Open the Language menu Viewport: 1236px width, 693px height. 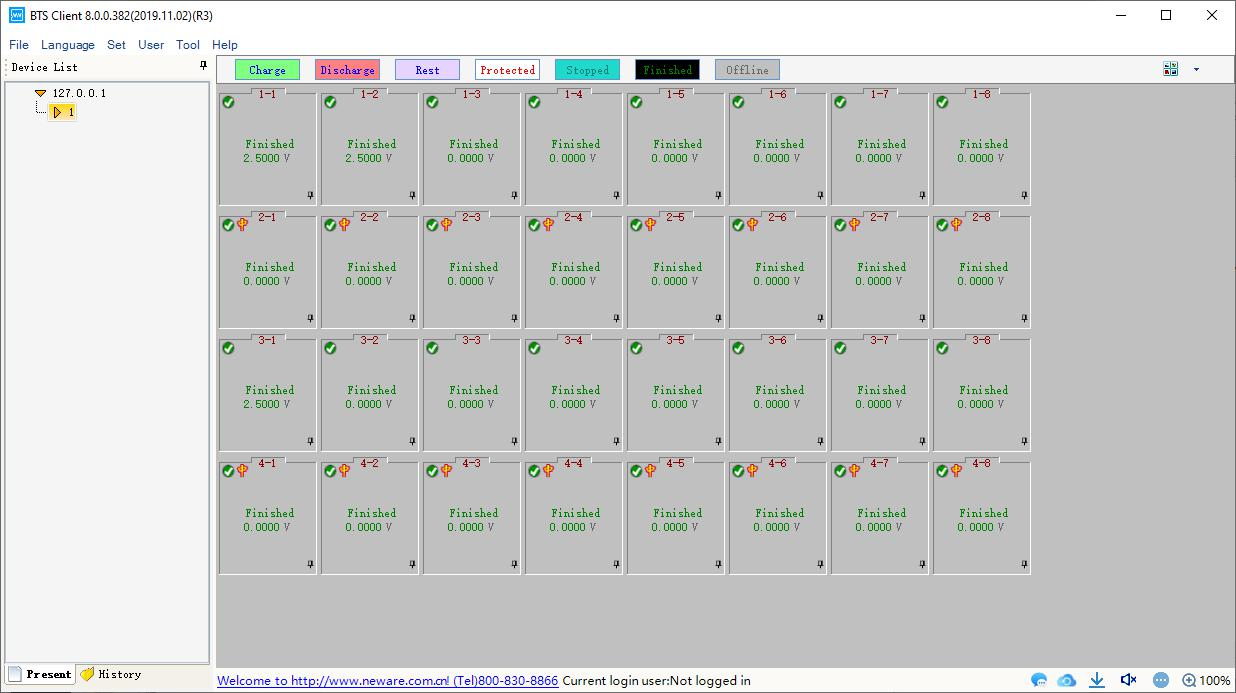tap(68, 45)
